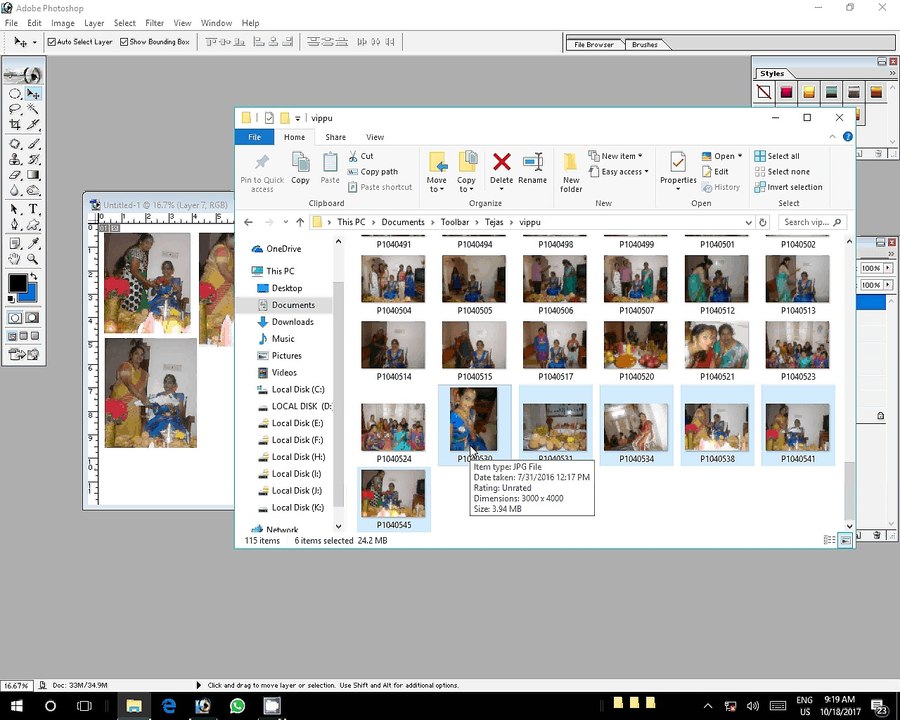Toggle Quick Mask mode button
This screenshot has height=720, width=900.
point(33,318)
